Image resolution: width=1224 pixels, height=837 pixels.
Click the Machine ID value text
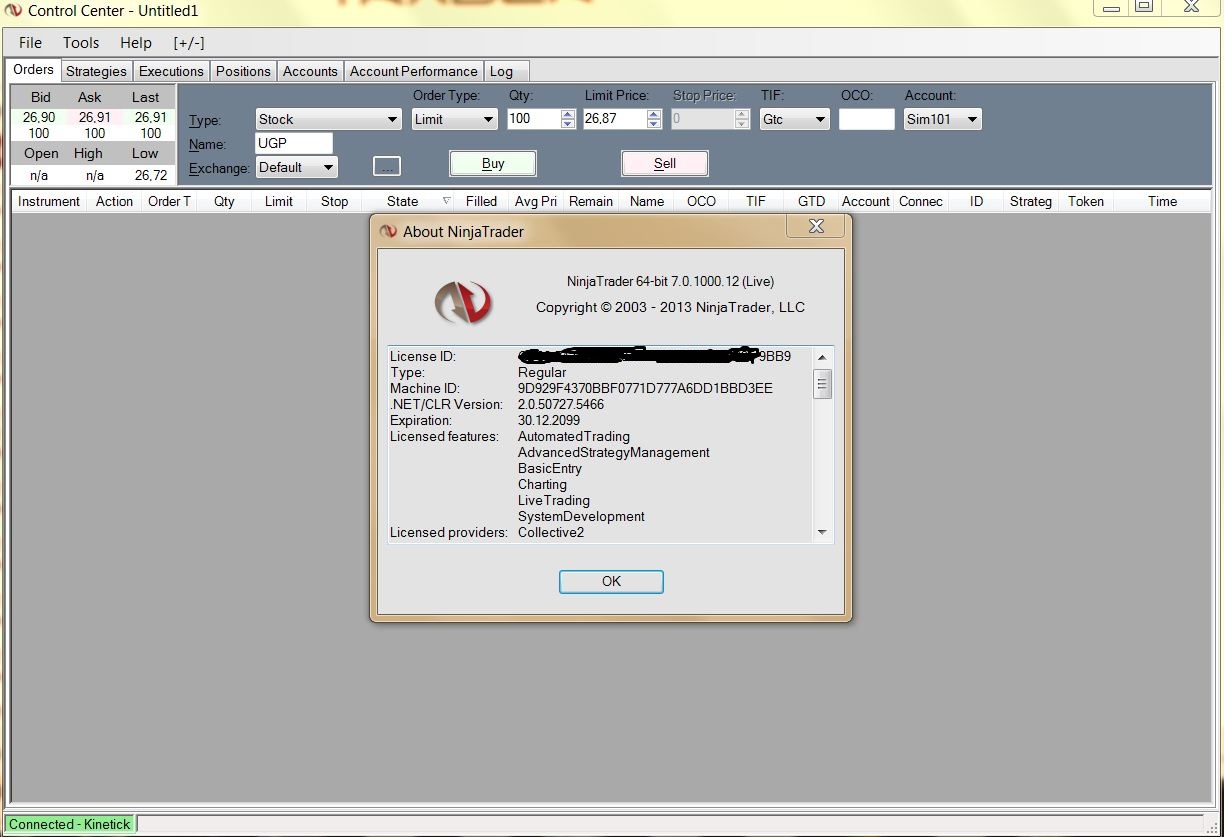tap(645, 388)
